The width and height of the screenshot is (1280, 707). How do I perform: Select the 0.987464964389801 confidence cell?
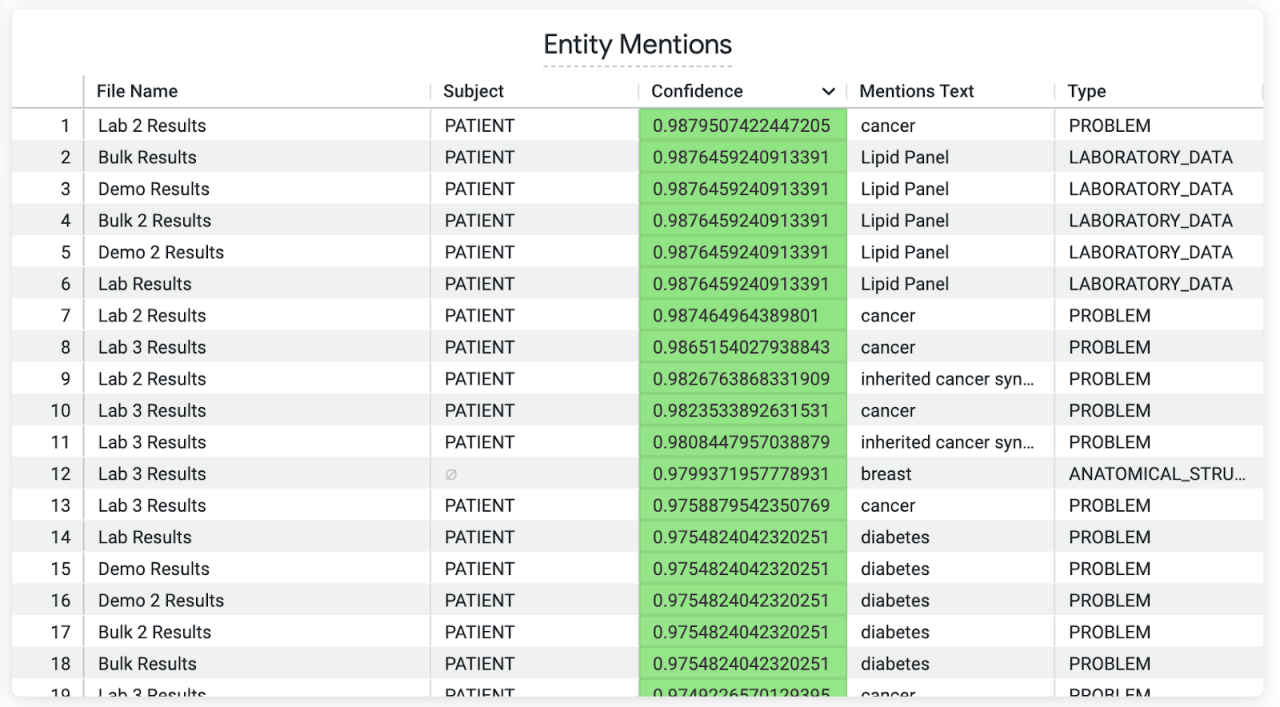pyautogui.click(x=735, y=316)
